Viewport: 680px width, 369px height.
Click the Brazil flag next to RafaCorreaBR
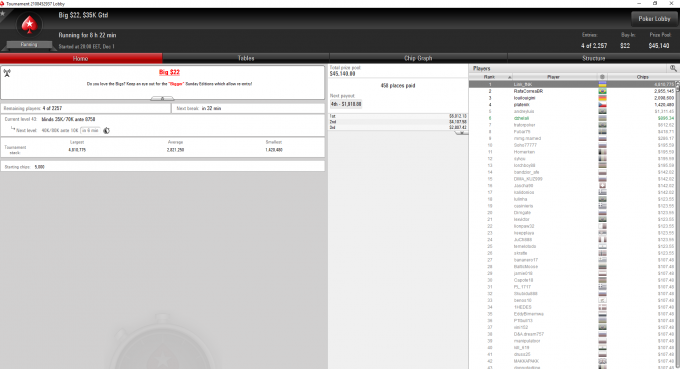tap(602, 91)
